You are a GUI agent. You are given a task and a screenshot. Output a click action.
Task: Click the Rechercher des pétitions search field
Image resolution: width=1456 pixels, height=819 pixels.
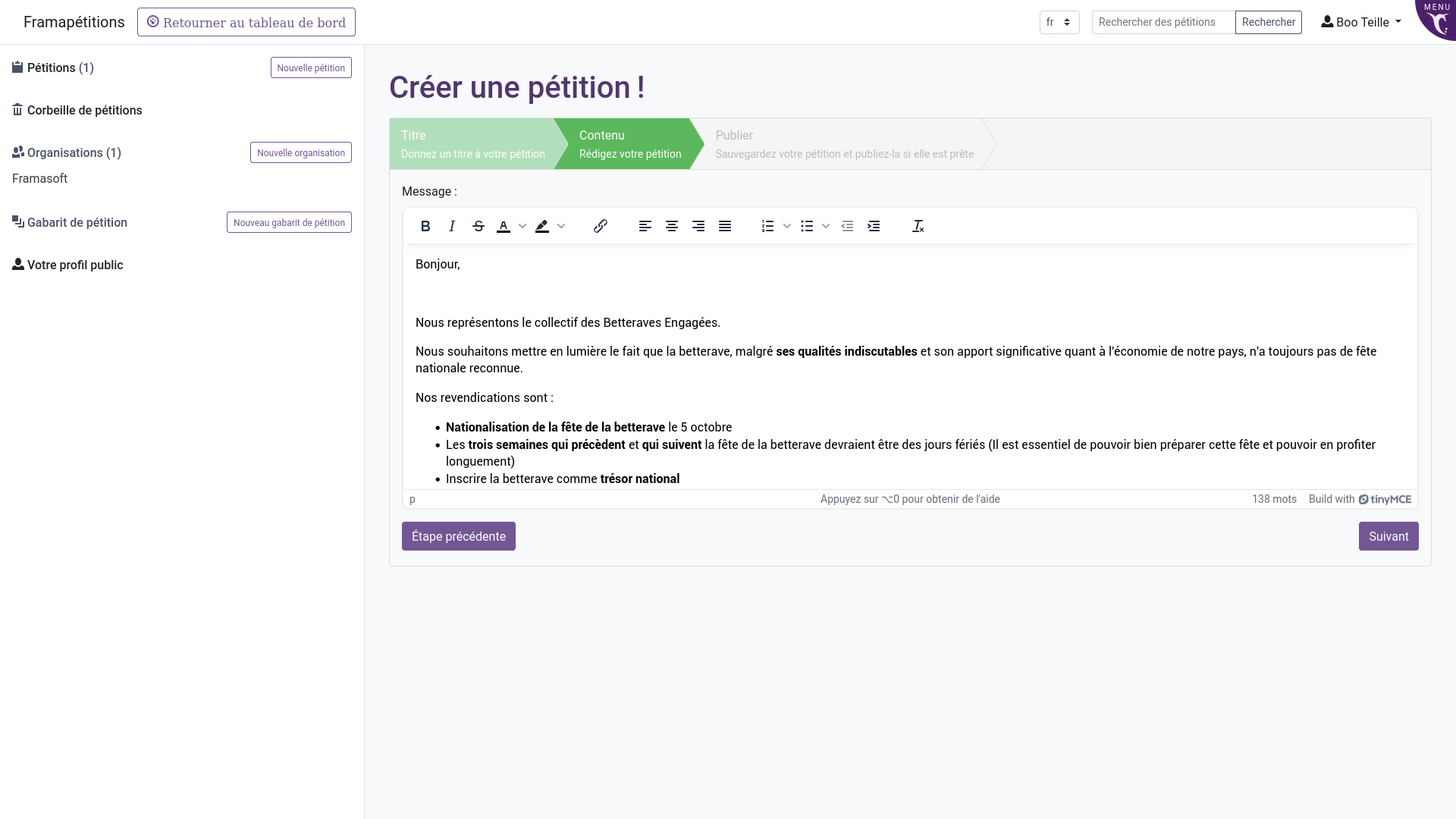tap(1162, 22)
